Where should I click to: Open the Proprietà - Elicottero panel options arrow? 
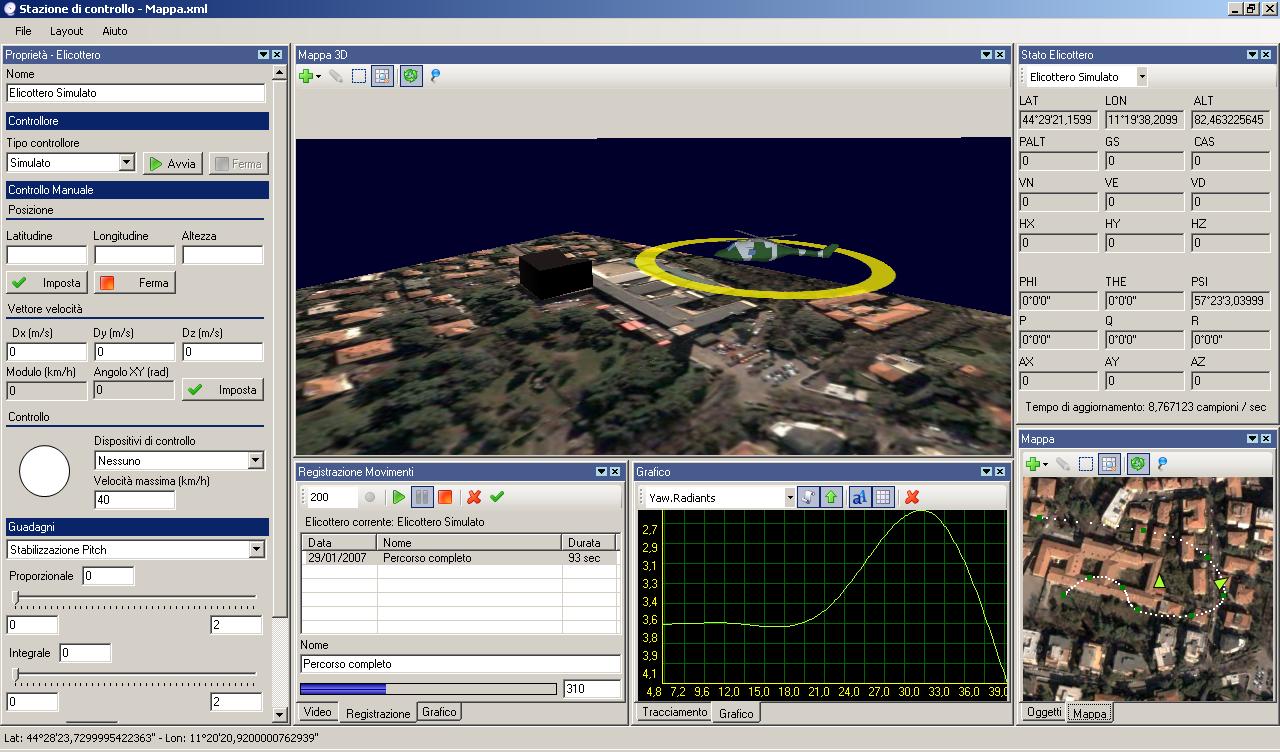pos(263,55)
